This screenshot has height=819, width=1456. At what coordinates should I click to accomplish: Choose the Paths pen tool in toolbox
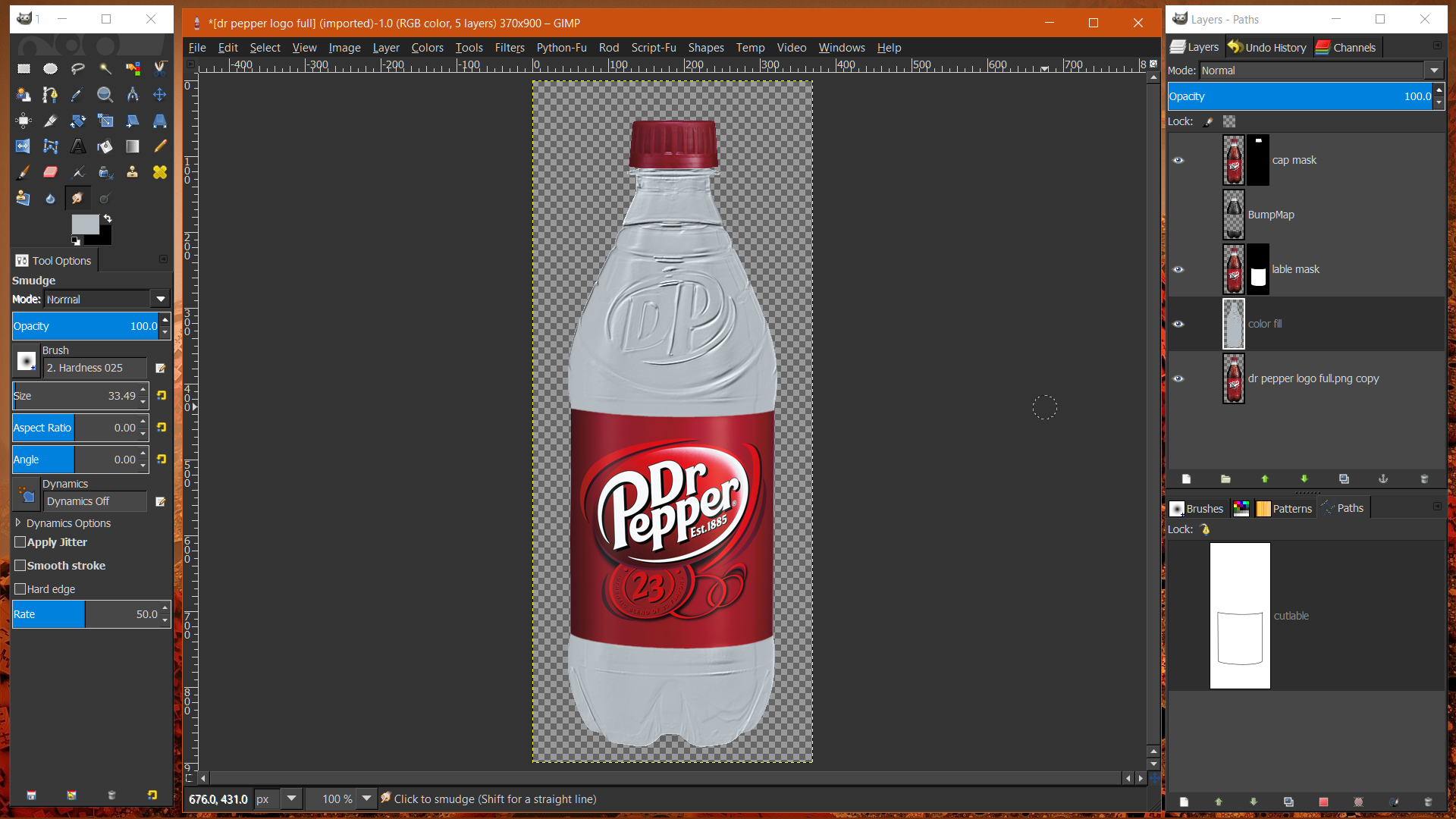pos(51,95)
